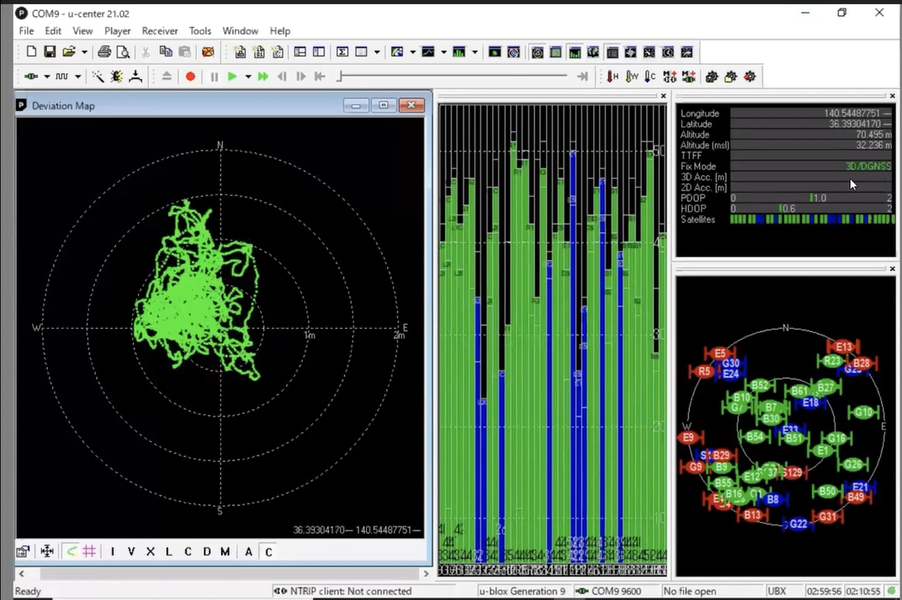Click the Deviation Map horizontal scrollbar

click(220, 572)
